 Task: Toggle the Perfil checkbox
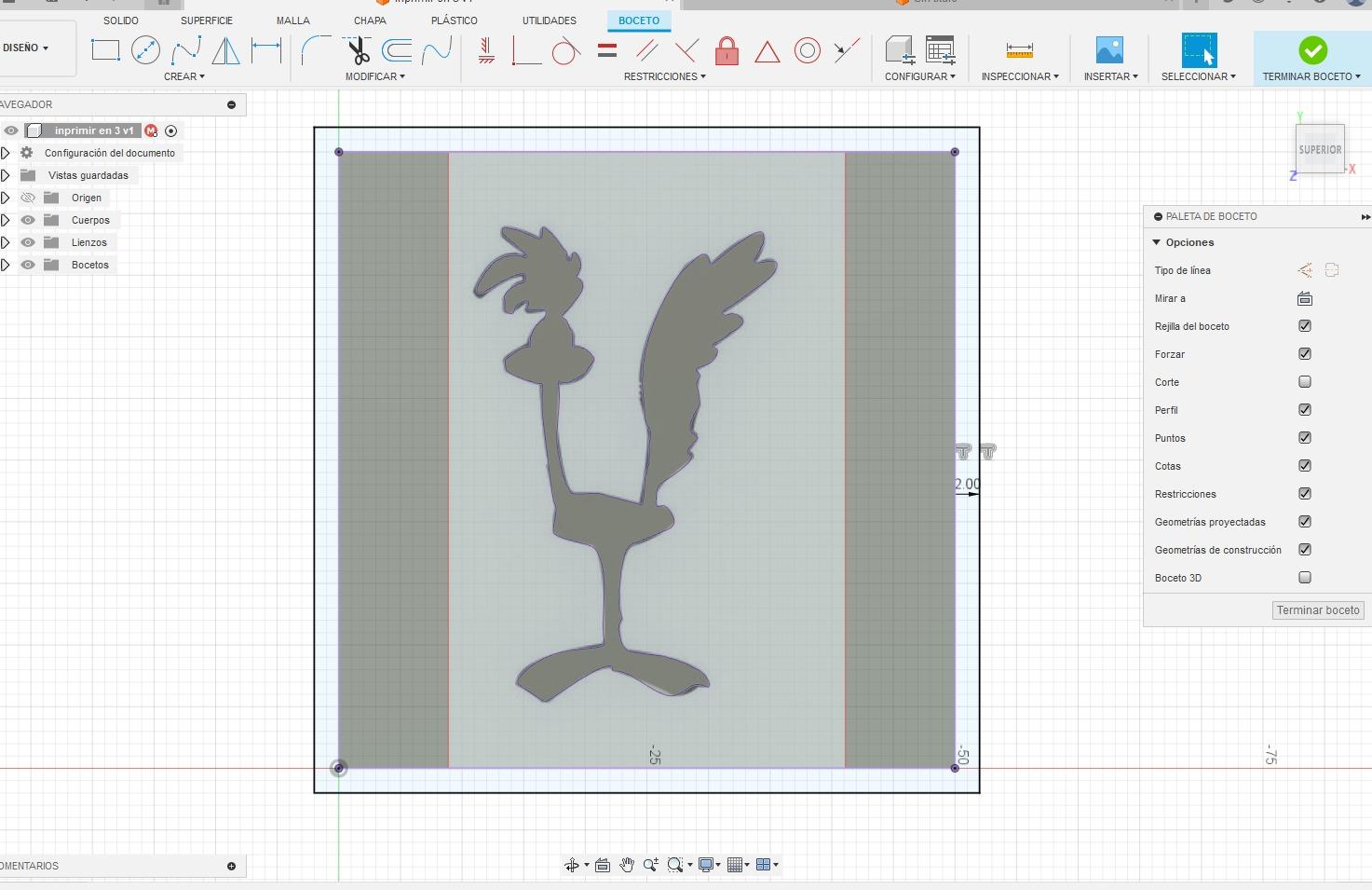tap(1305, 410)
